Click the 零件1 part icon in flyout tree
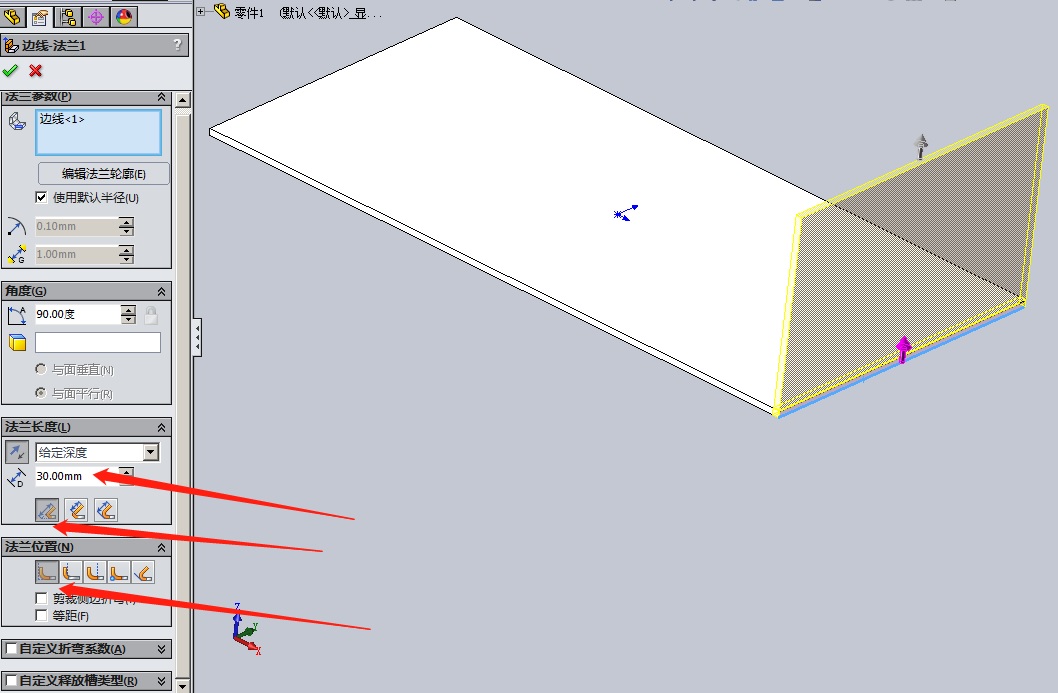The image size is (1058, 693). point(222,11)
